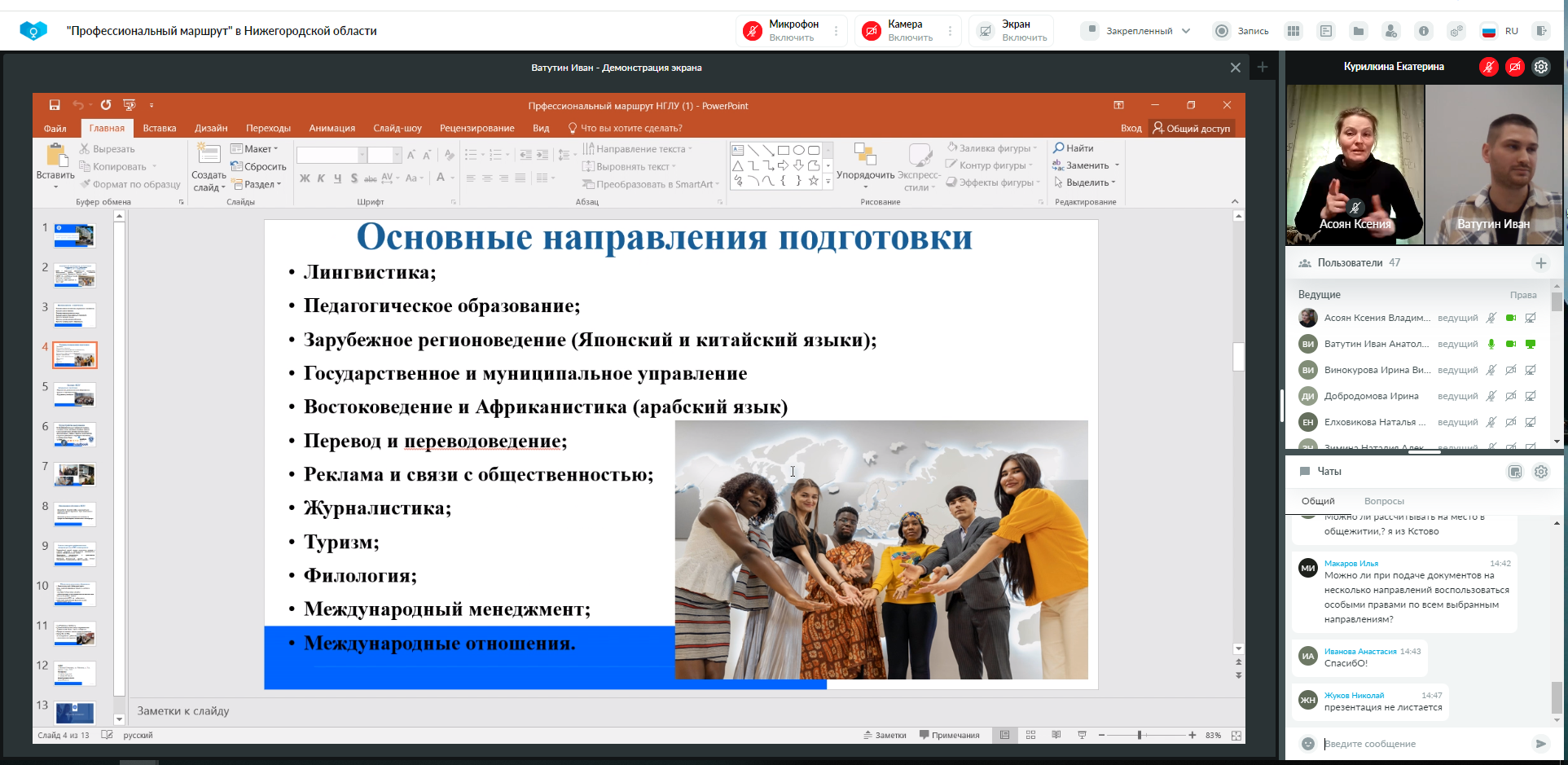Click the grid layout icon in top toolbar

pos(1293,31)
